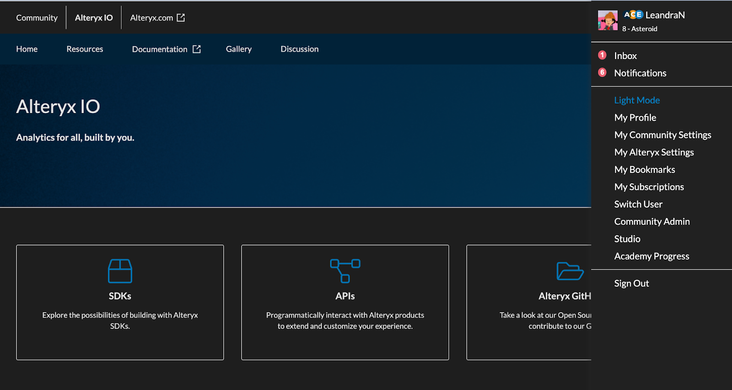The width and height of the screenshot is (732, 390).
Task: View My Subscriptions
Action: pos(649,187)
